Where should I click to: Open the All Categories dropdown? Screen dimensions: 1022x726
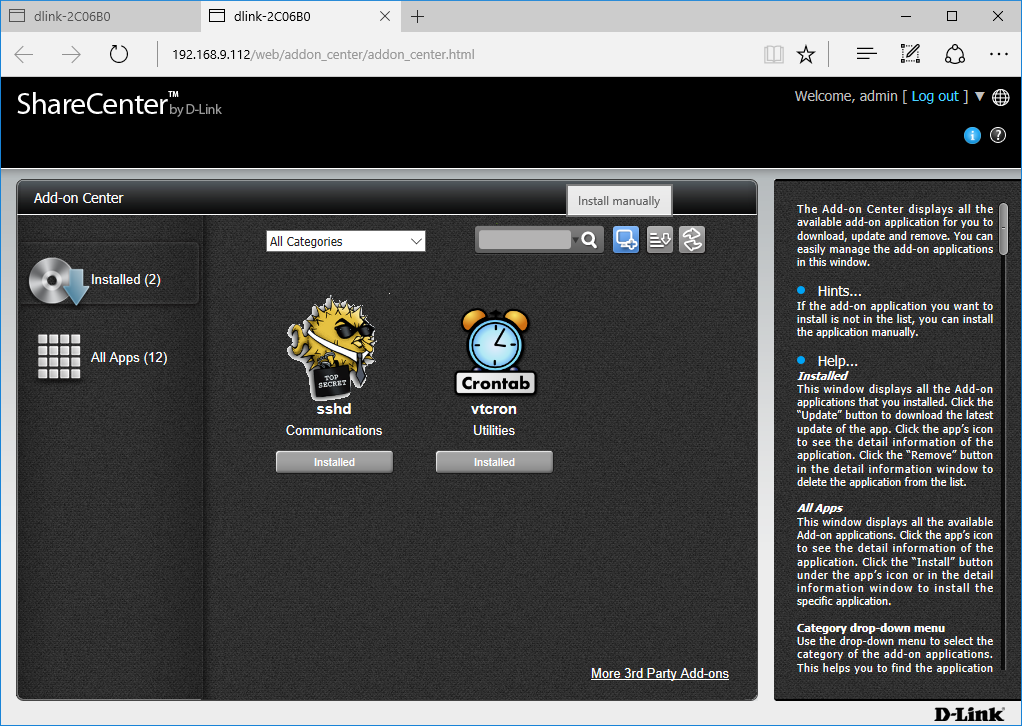345,241
